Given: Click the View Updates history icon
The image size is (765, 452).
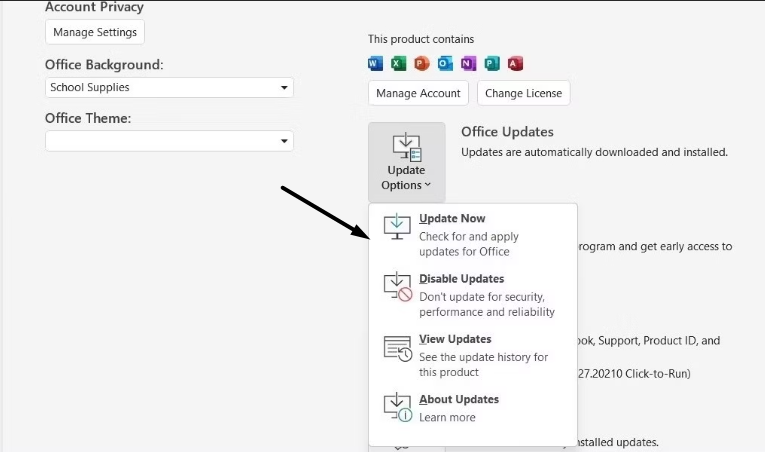Looking at the screenshot, I should coord(397,347).
